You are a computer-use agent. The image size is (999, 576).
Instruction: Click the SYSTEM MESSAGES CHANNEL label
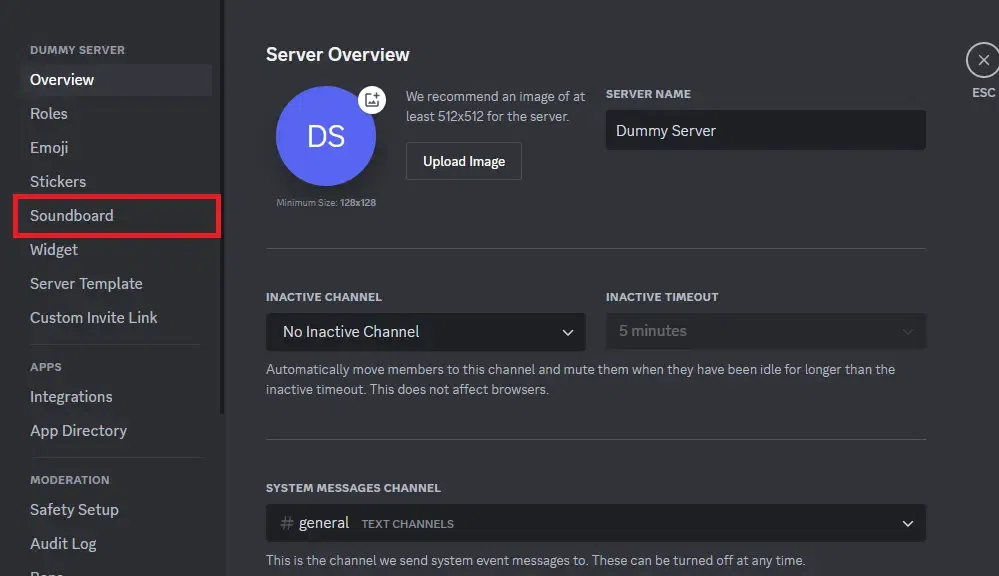click(353, 488)
